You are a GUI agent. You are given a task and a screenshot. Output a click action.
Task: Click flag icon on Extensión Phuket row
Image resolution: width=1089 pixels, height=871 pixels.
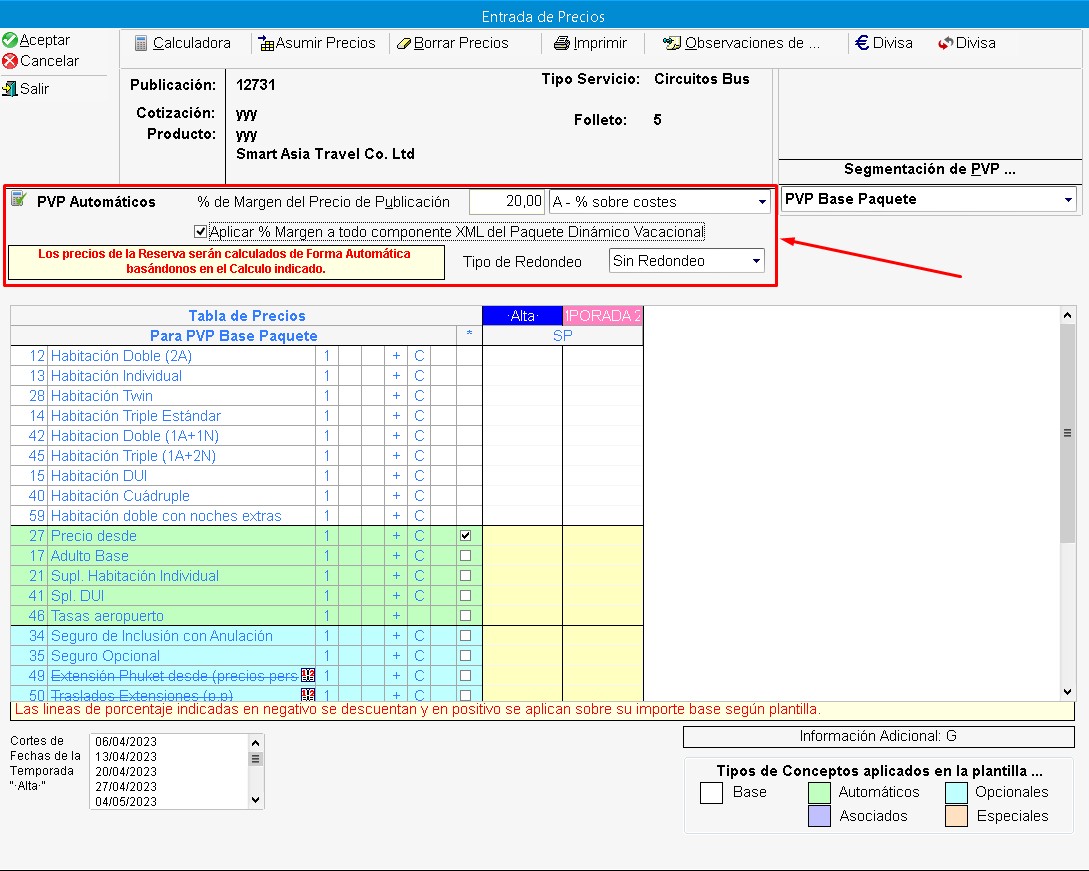pyautogui.click(x=308, y=675)
